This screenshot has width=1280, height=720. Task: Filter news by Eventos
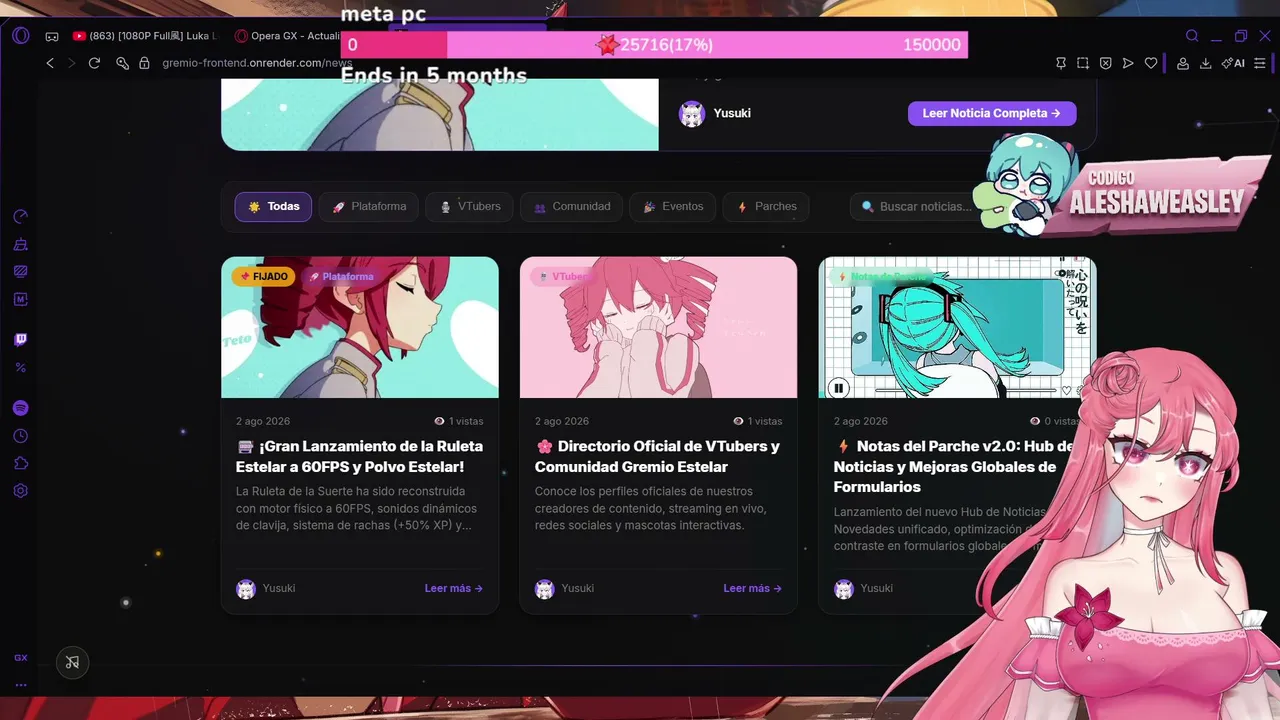(x=673, y=207)
